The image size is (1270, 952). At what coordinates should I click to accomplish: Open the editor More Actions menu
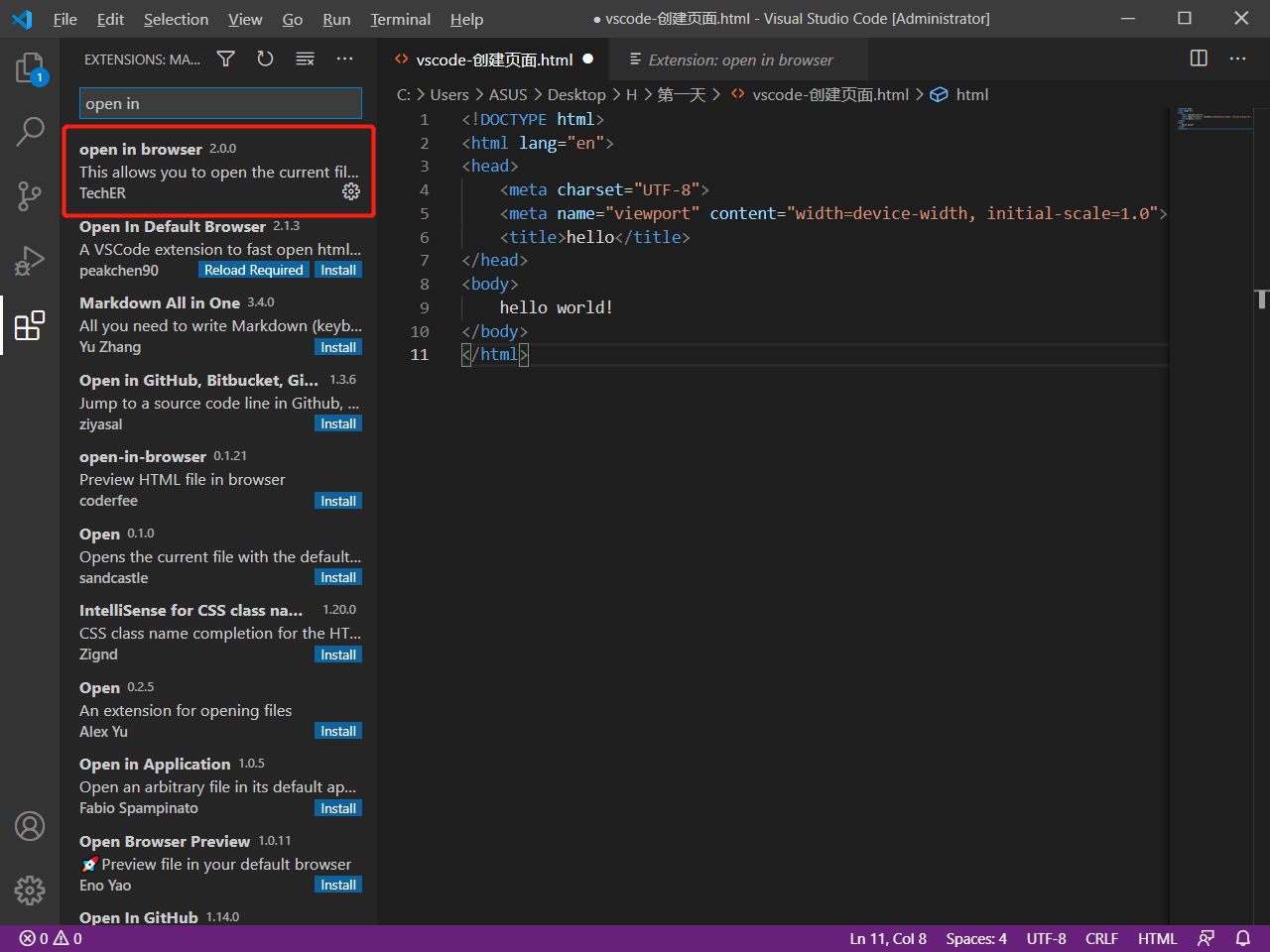[x=1237, y=59]
